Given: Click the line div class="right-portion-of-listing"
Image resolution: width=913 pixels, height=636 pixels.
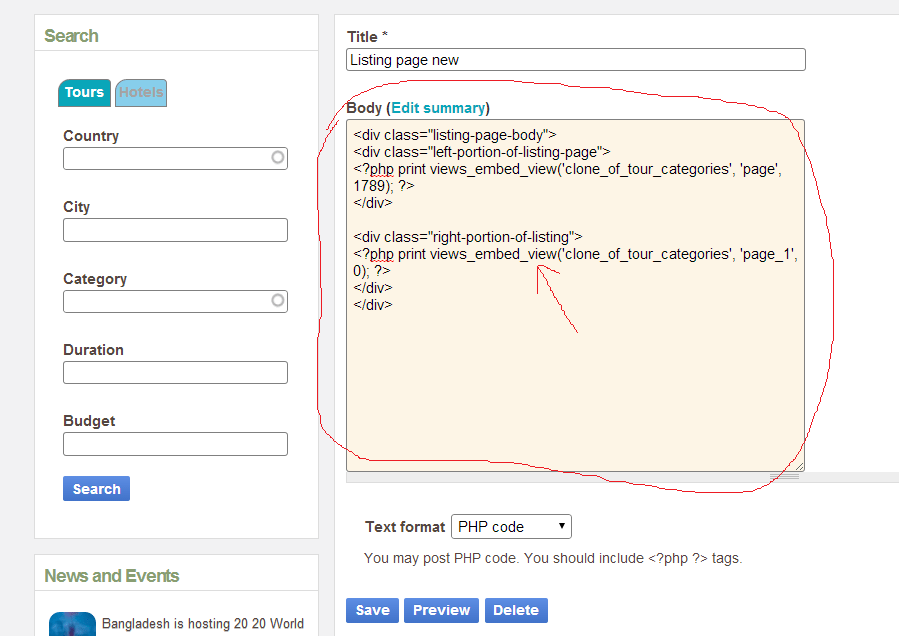Looking at the screenshot, I should click(468, 237).
